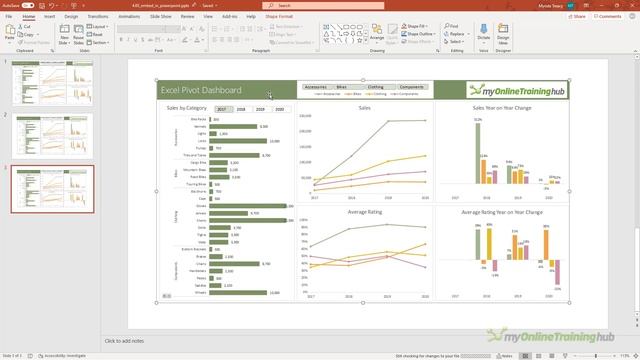Toggle Underline formatting
Image resolution: width=640 pixels, height=360 pixels.
[x=136, y=40]
